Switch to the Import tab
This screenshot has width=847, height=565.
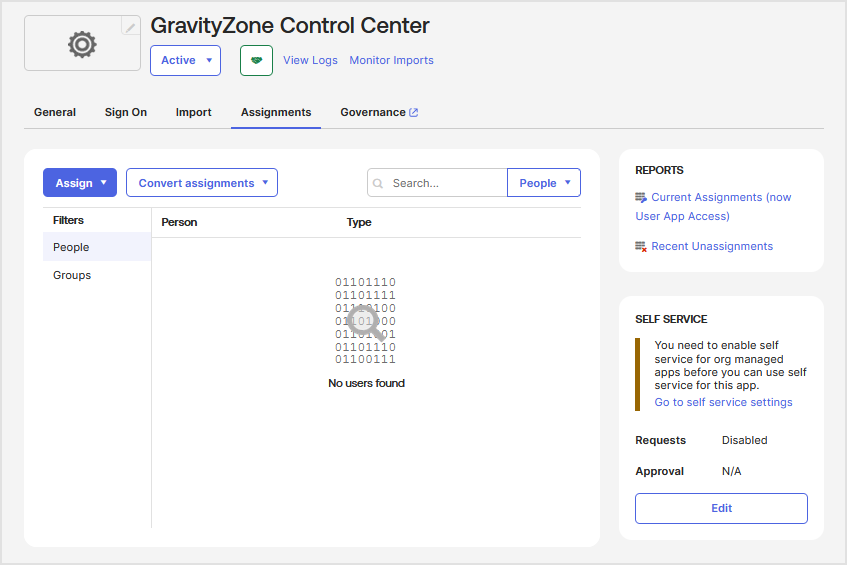(x=193, y=112)
